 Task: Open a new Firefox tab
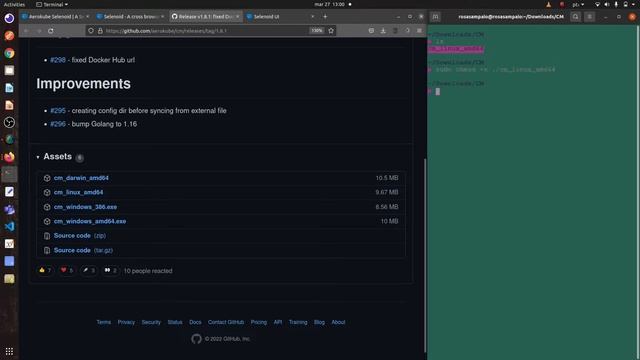tap(325, 17)
